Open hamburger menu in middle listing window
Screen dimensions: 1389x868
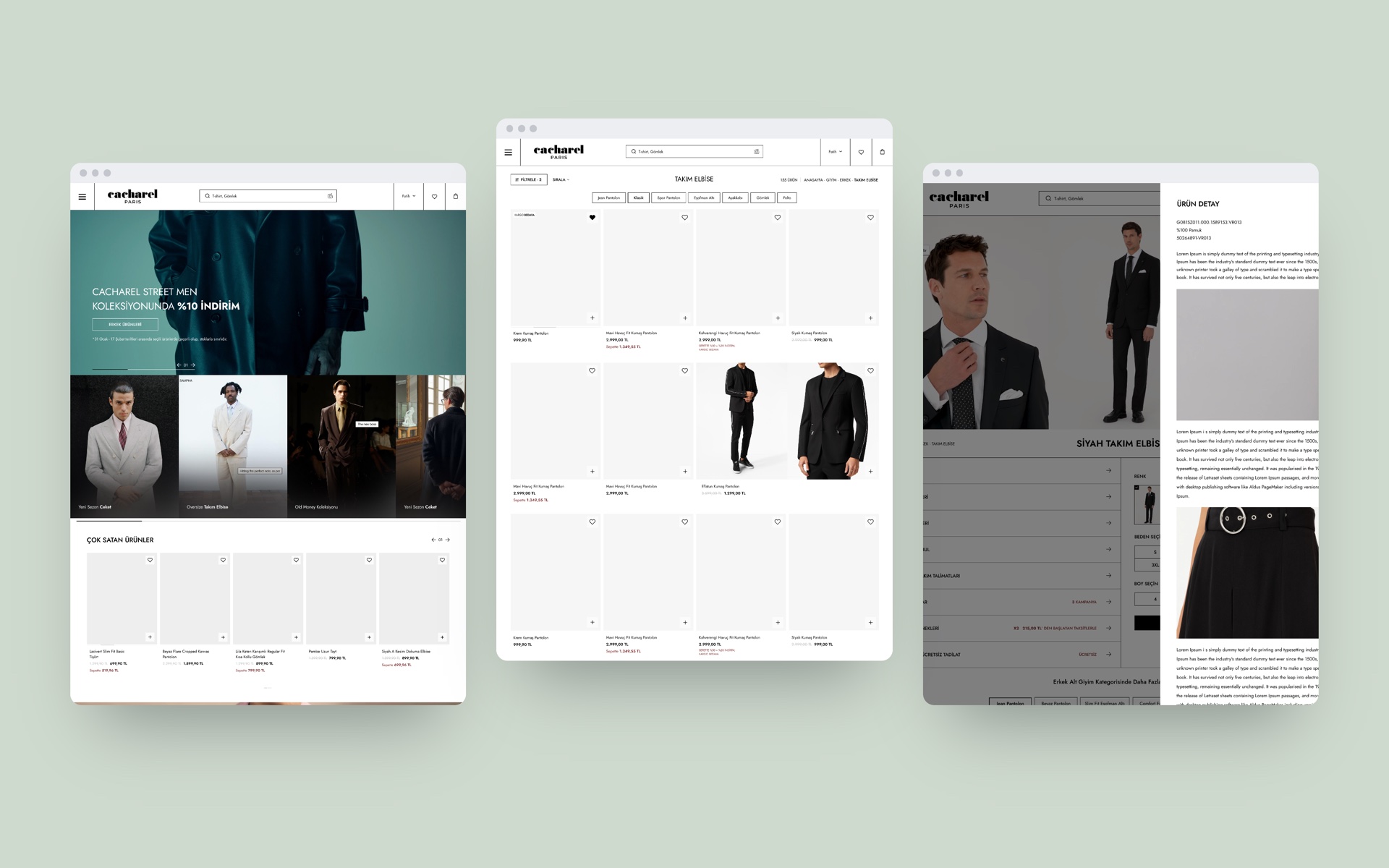pos(508,153)
